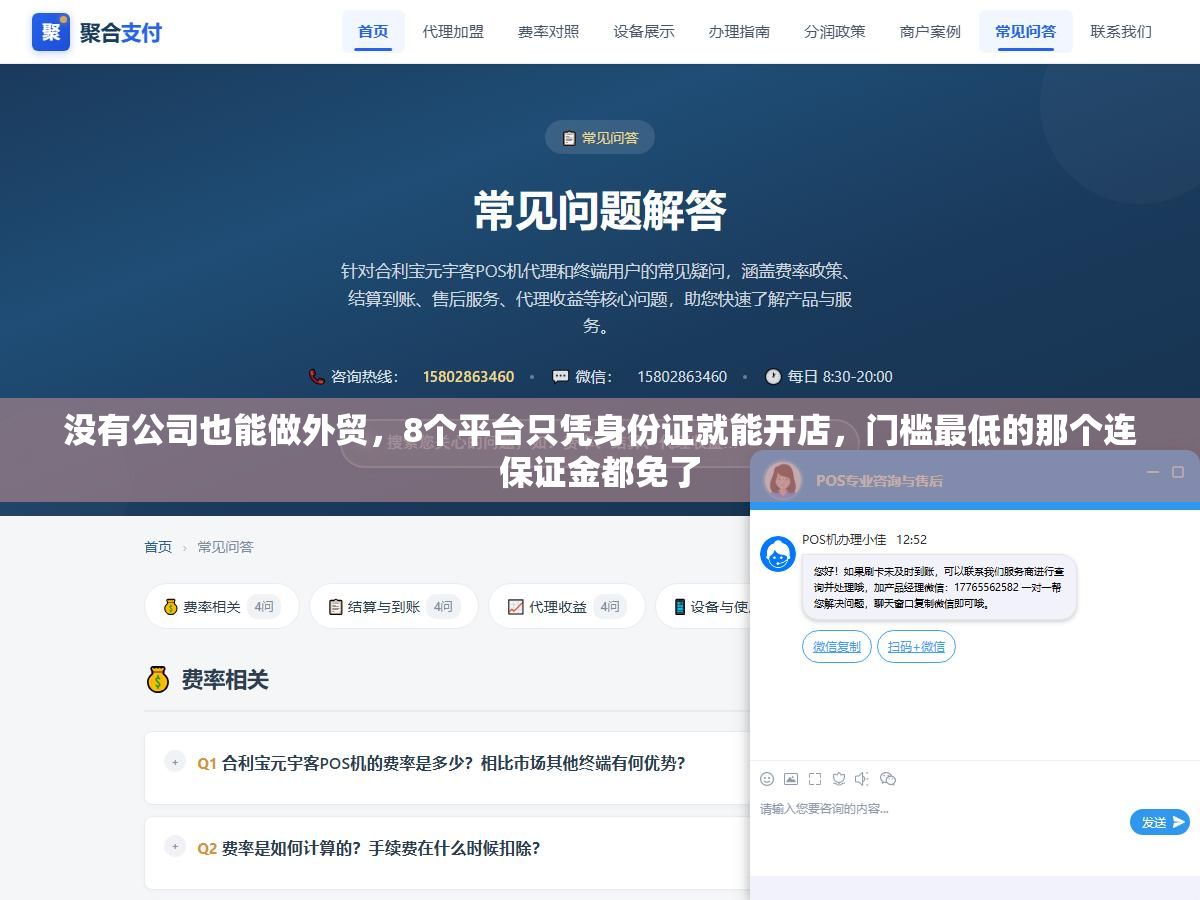Viewport: 1200px width, 900px height.
Task: Select the 代理收益 category filter
Action: pyautogui.click(x=566, y=606)
